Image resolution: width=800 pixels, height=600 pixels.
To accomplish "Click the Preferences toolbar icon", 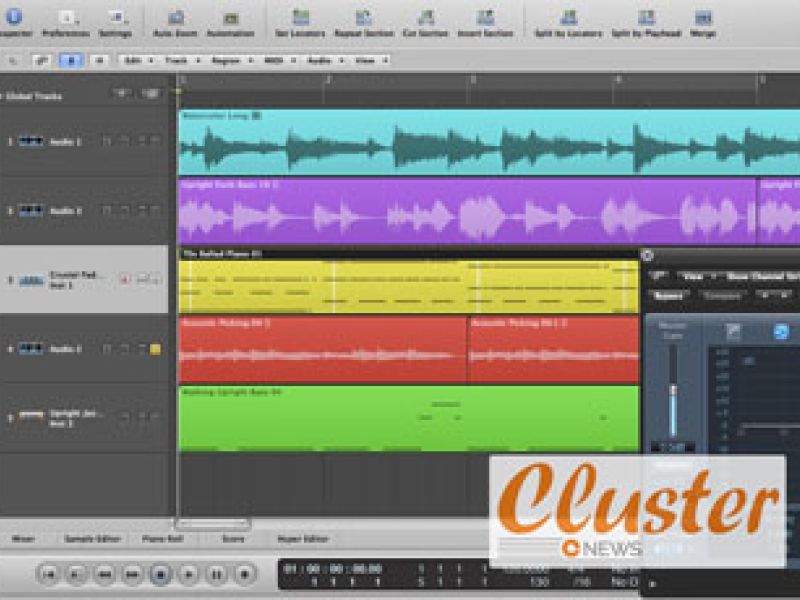I will [66, 18].
